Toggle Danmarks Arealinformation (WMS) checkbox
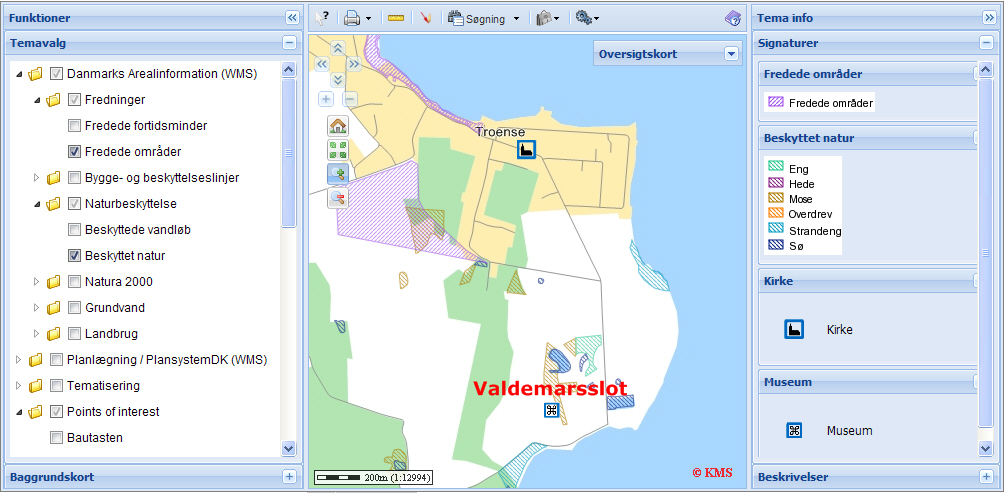This screenshot has height=493, width=1004. 56,73
